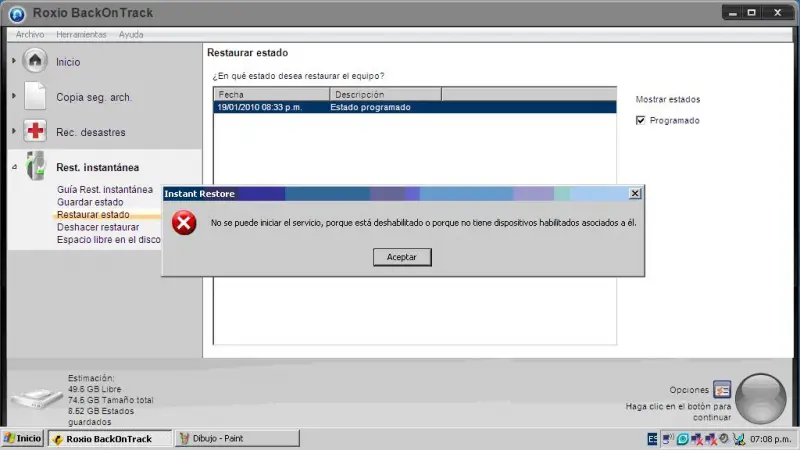Viewport: 800px width, 450px height.
Task: Click the Copia seg. arch. label
Action: 94,97
